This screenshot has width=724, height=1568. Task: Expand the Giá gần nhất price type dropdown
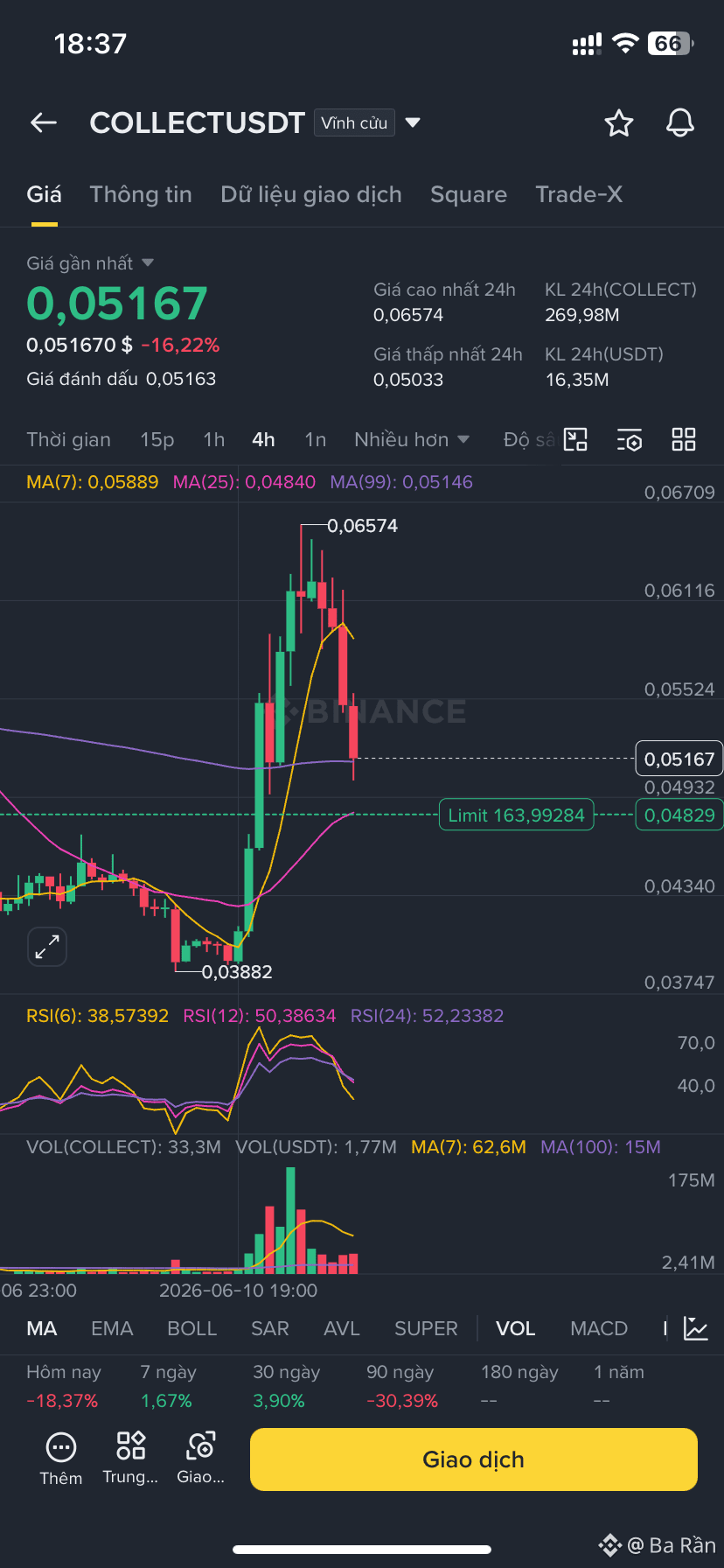pos(148,262)
